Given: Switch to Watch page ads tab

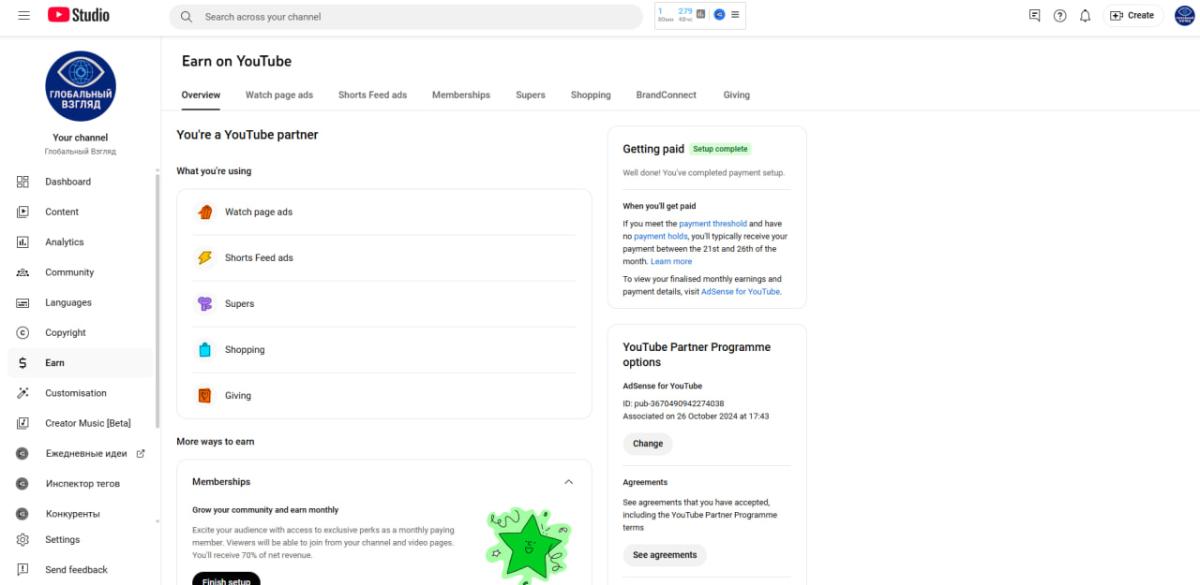Looking at the screenshot, I should pyautogui.click(x=279, y=95).
